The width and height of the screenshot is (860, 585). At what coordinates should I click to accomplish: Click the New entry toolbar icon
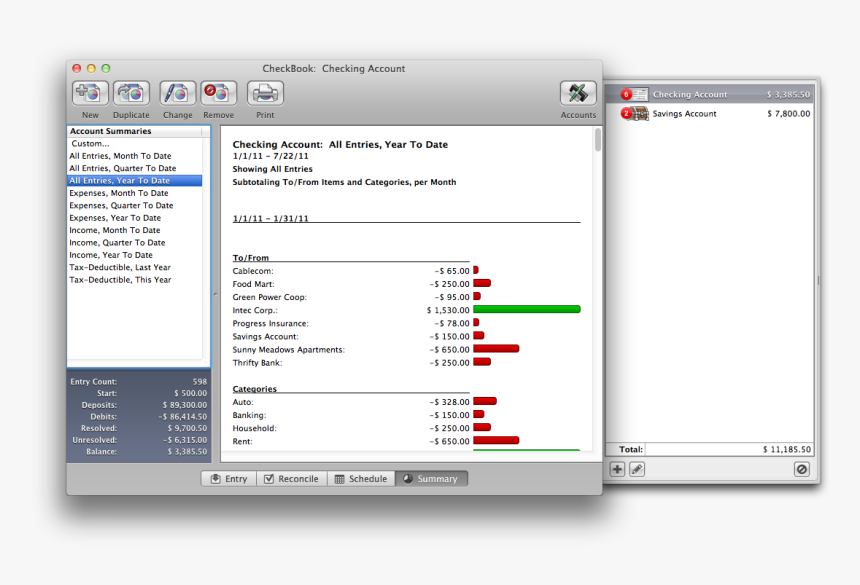pos(90,94)
